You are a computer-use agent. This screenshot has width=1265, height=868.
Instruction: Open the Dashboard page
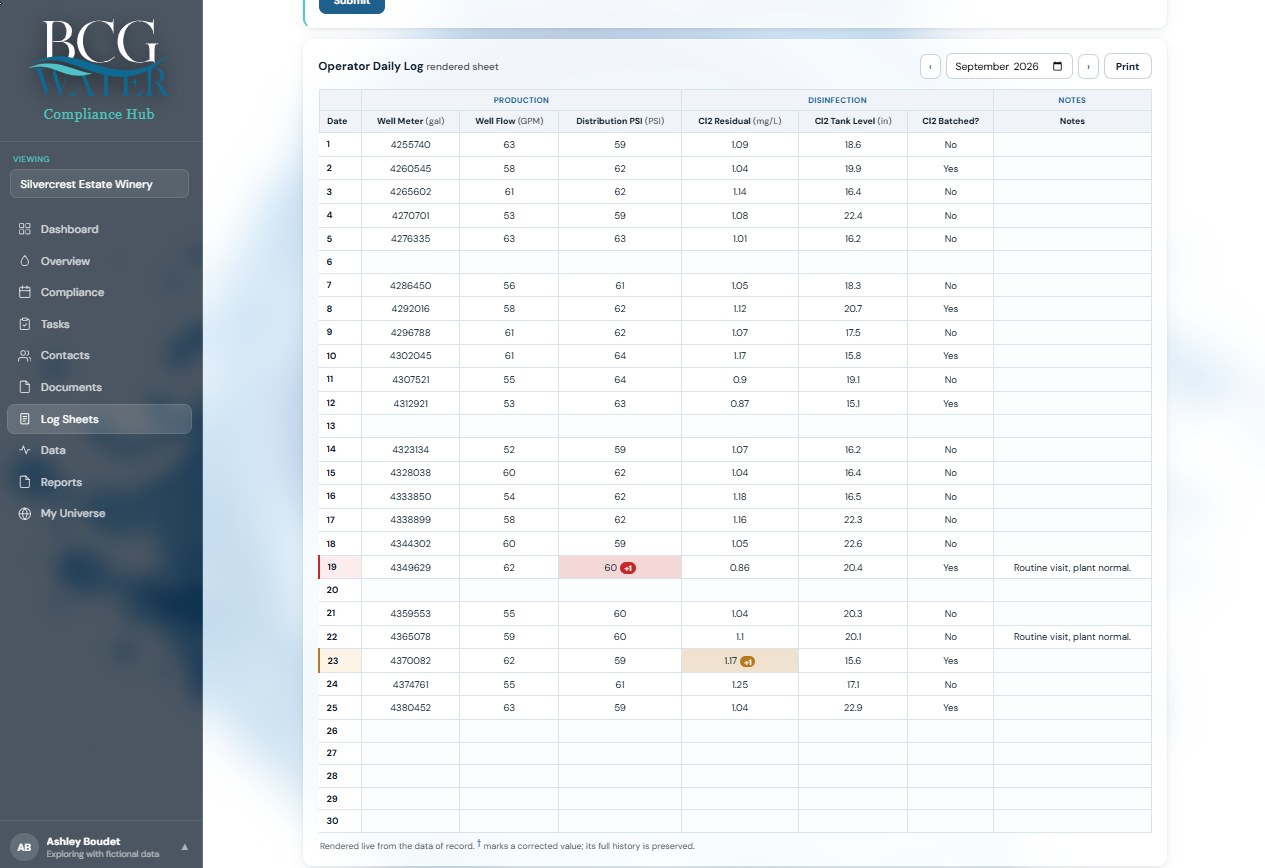[99, 229]
